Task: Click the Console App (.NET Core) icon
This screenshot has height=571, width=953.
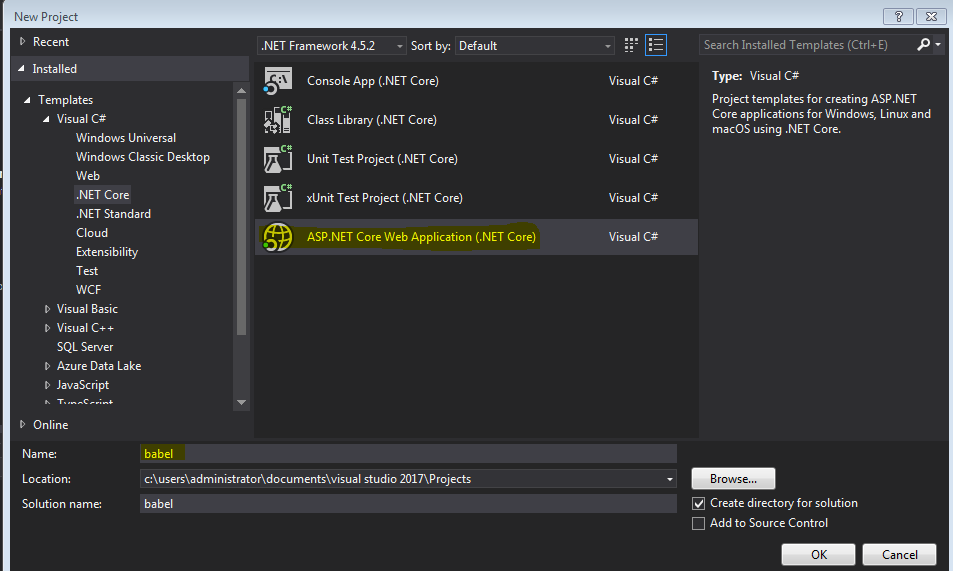Action: pos(278,81)
